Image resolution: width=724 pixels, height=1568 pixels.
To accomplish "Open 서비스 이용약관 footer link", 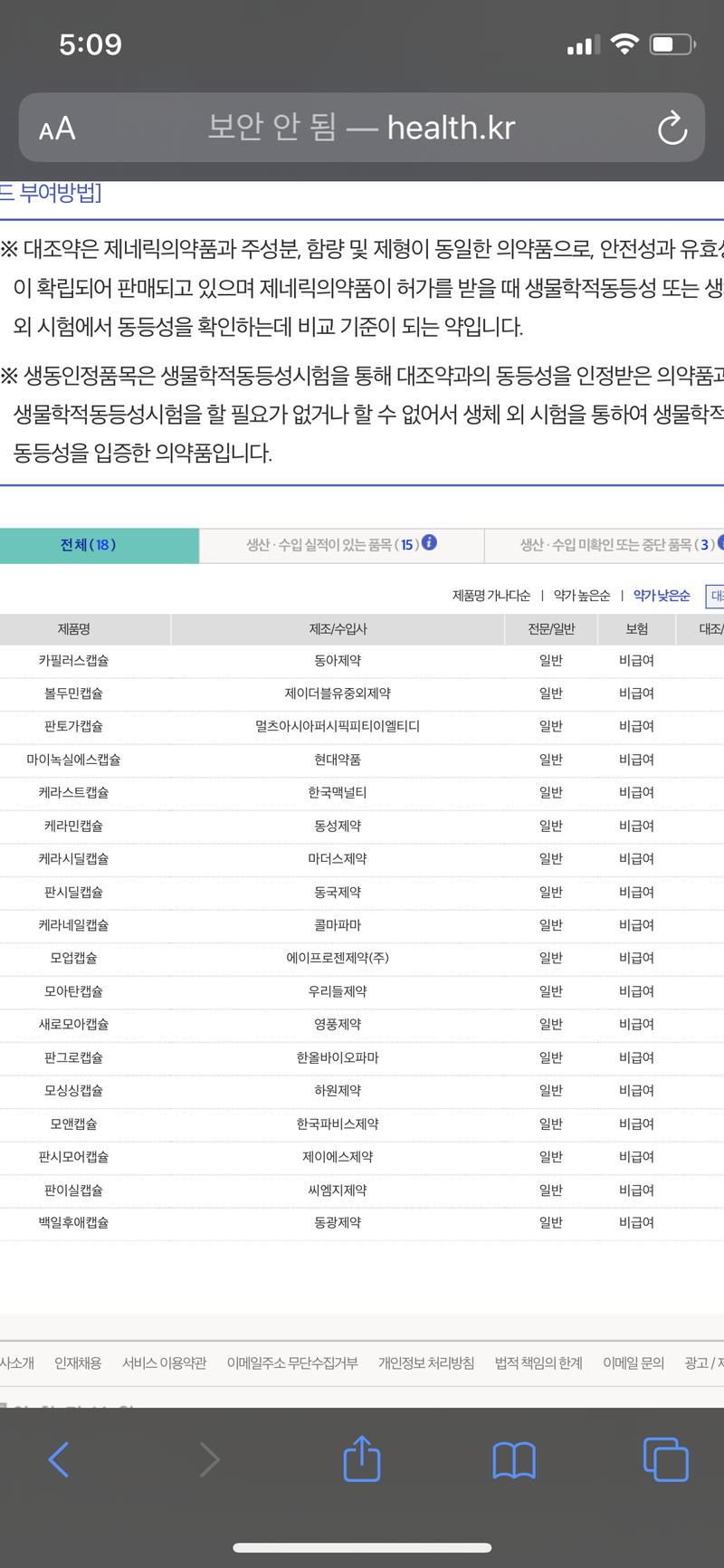I will click(x=165, y=1363).
